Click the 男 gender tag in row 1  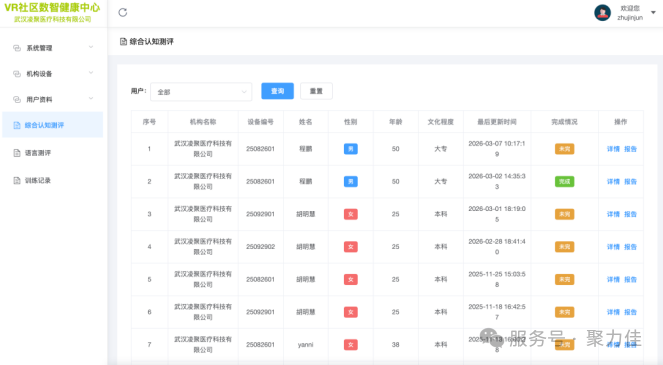point(351,149)
